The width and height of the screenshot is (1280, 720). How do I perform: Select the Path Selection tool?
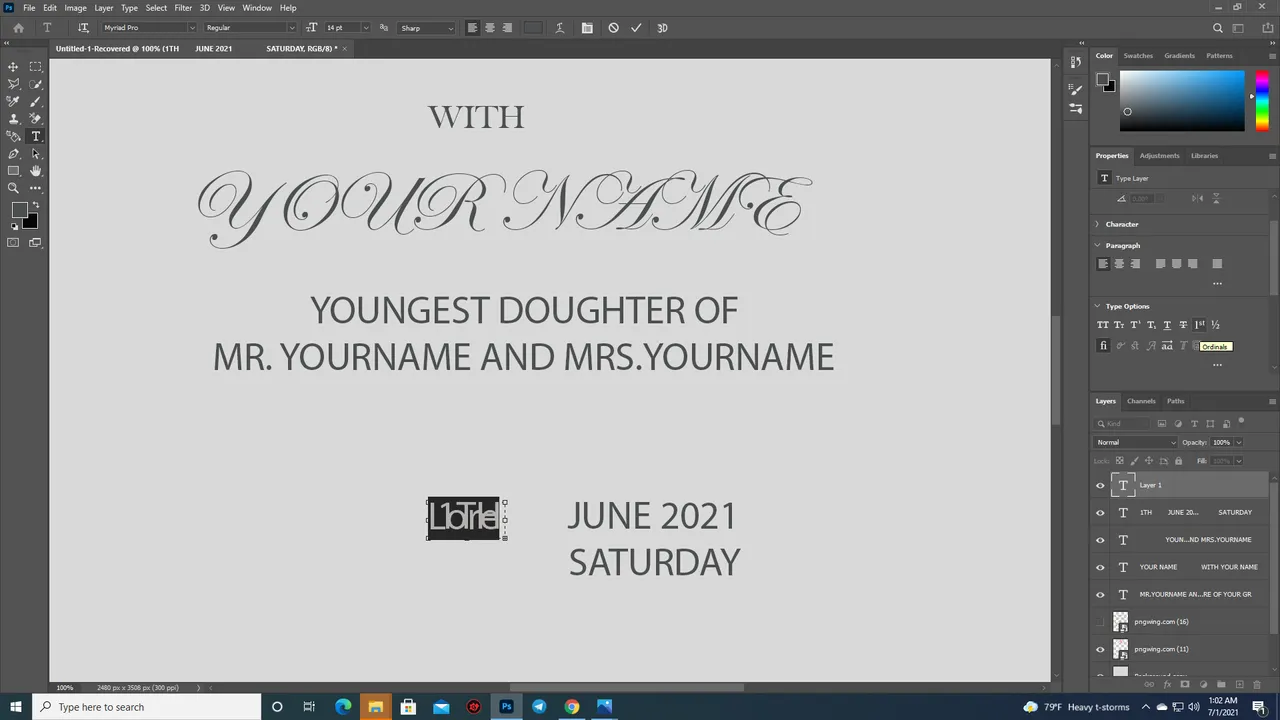[36, 154]
